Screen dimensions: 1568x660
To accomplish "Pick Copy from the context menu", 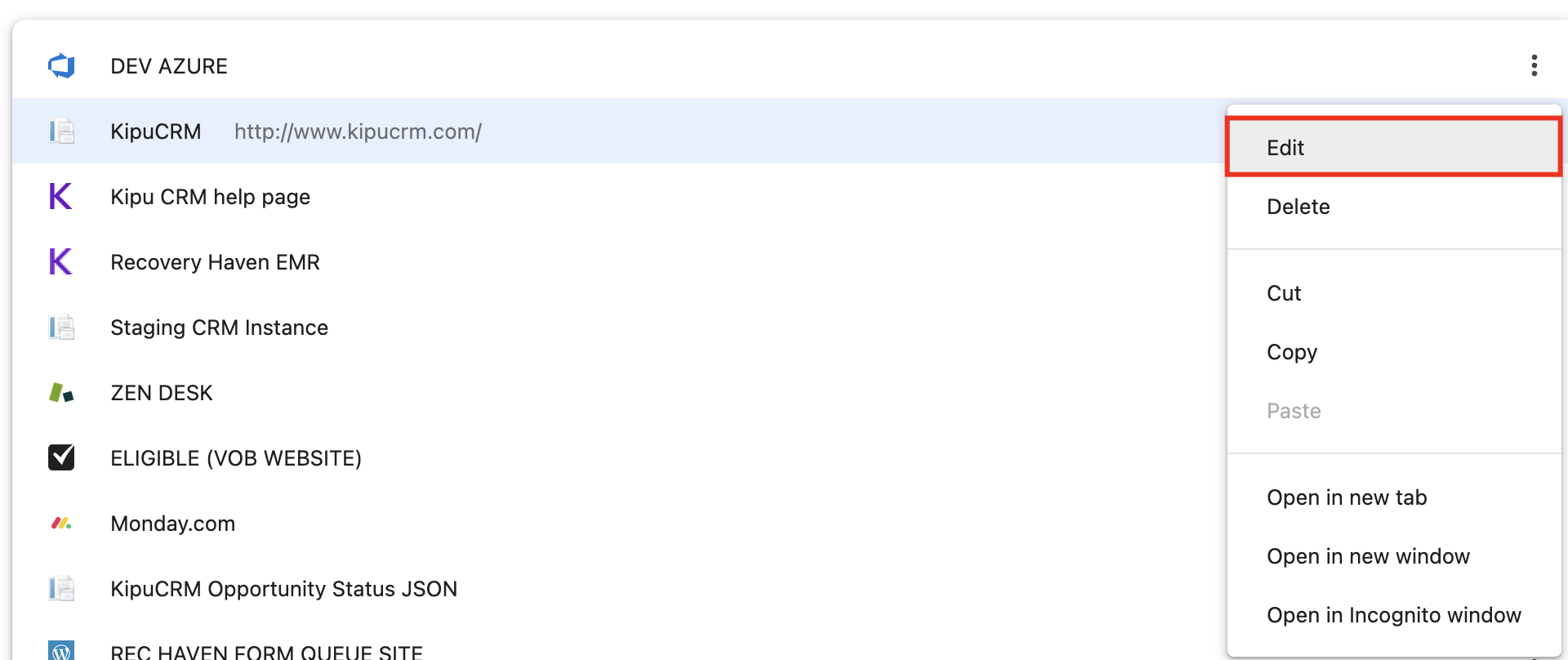I will pos(1292,352).
